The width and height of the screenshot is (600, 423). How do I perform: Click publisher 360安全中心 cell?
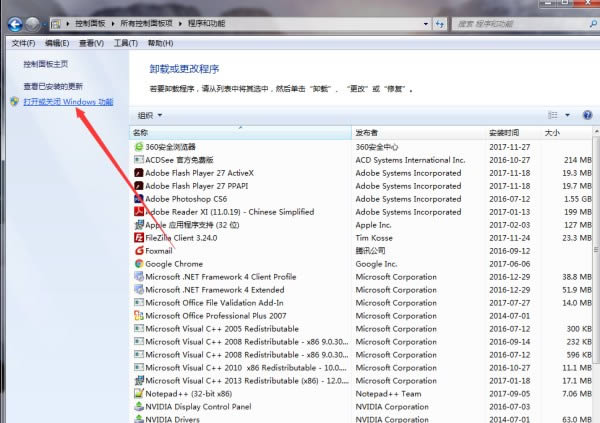[x=377, y=147]
